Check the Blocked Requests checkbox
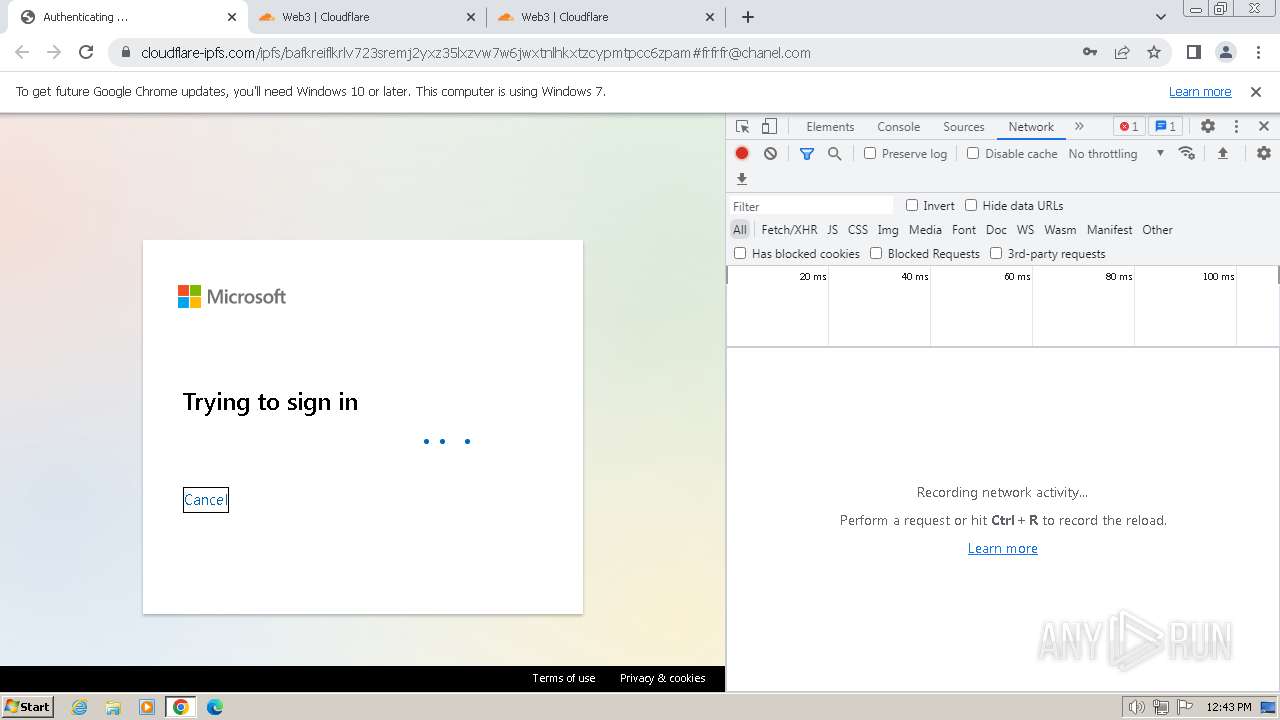Image resolution: width=1280 pixels, height=720 pixels. click(876, 253)
